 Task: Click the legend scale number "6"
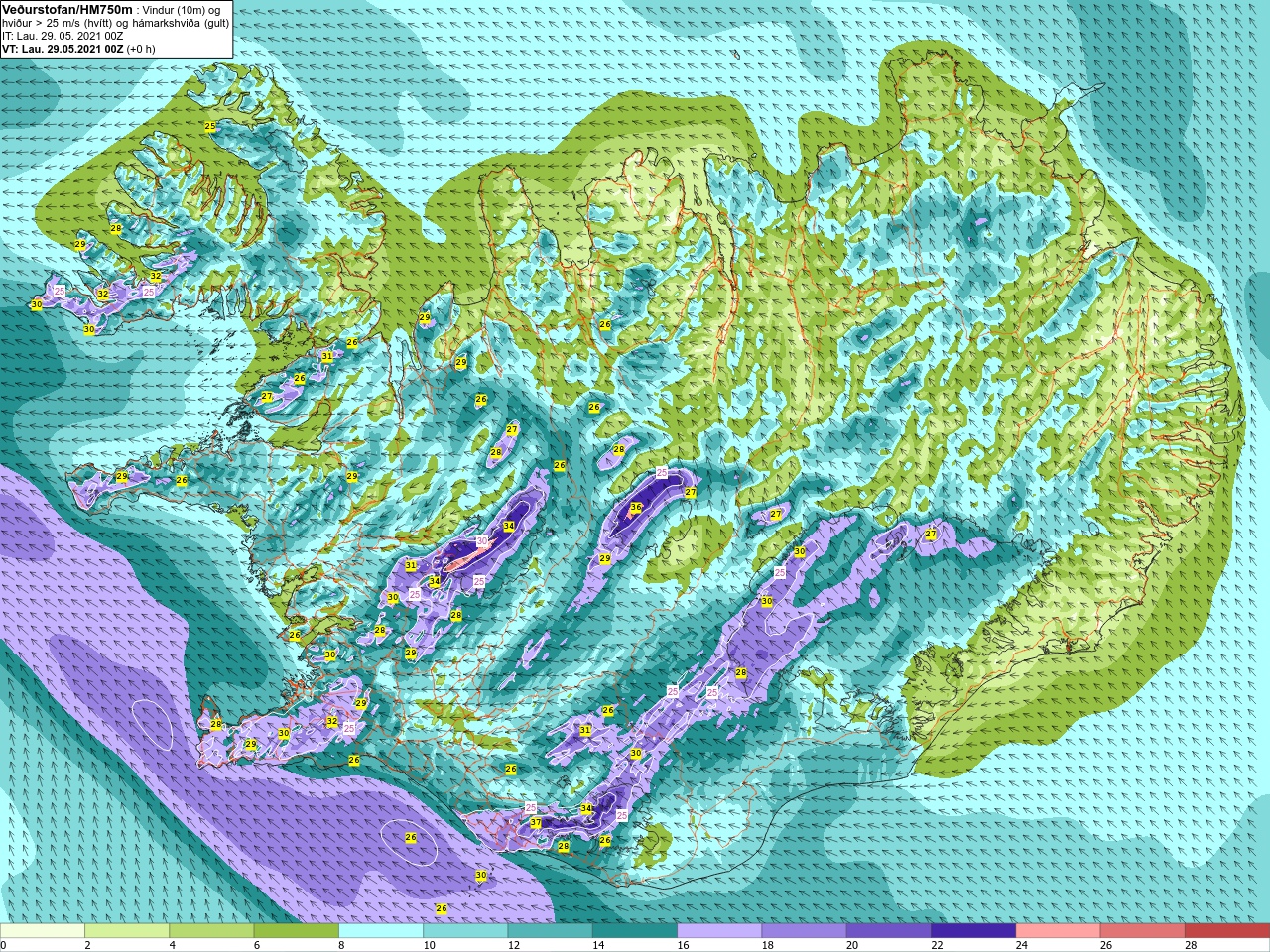click(255, 945)
